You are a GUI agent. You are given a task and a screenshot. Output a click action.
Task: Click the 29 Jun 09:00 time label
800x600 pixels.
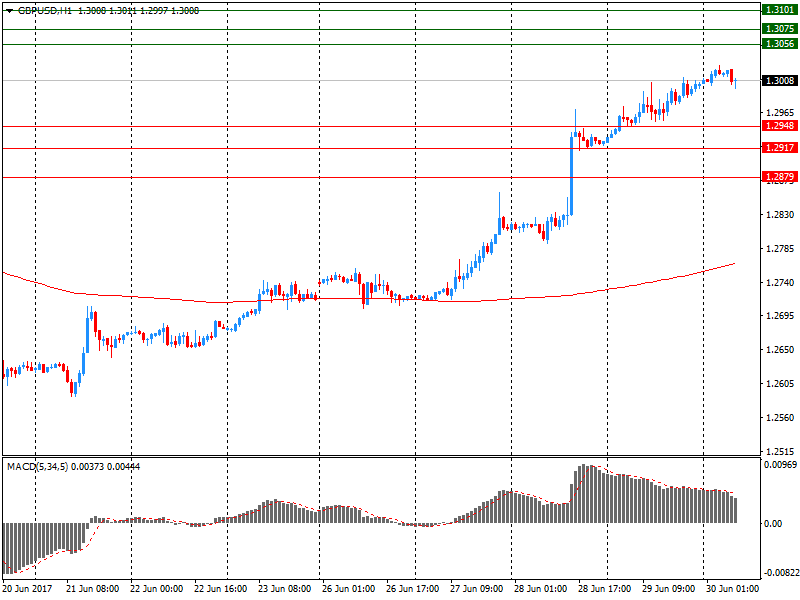coord(668,588)
